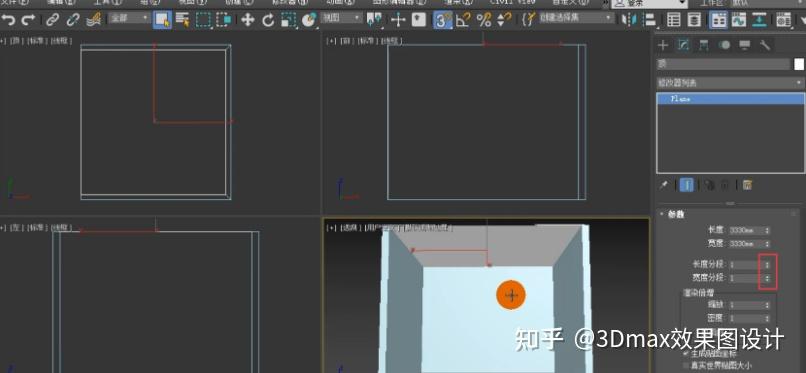Click the Undo arrow icon
Screen dimensions: 806x373
(8, 20)
